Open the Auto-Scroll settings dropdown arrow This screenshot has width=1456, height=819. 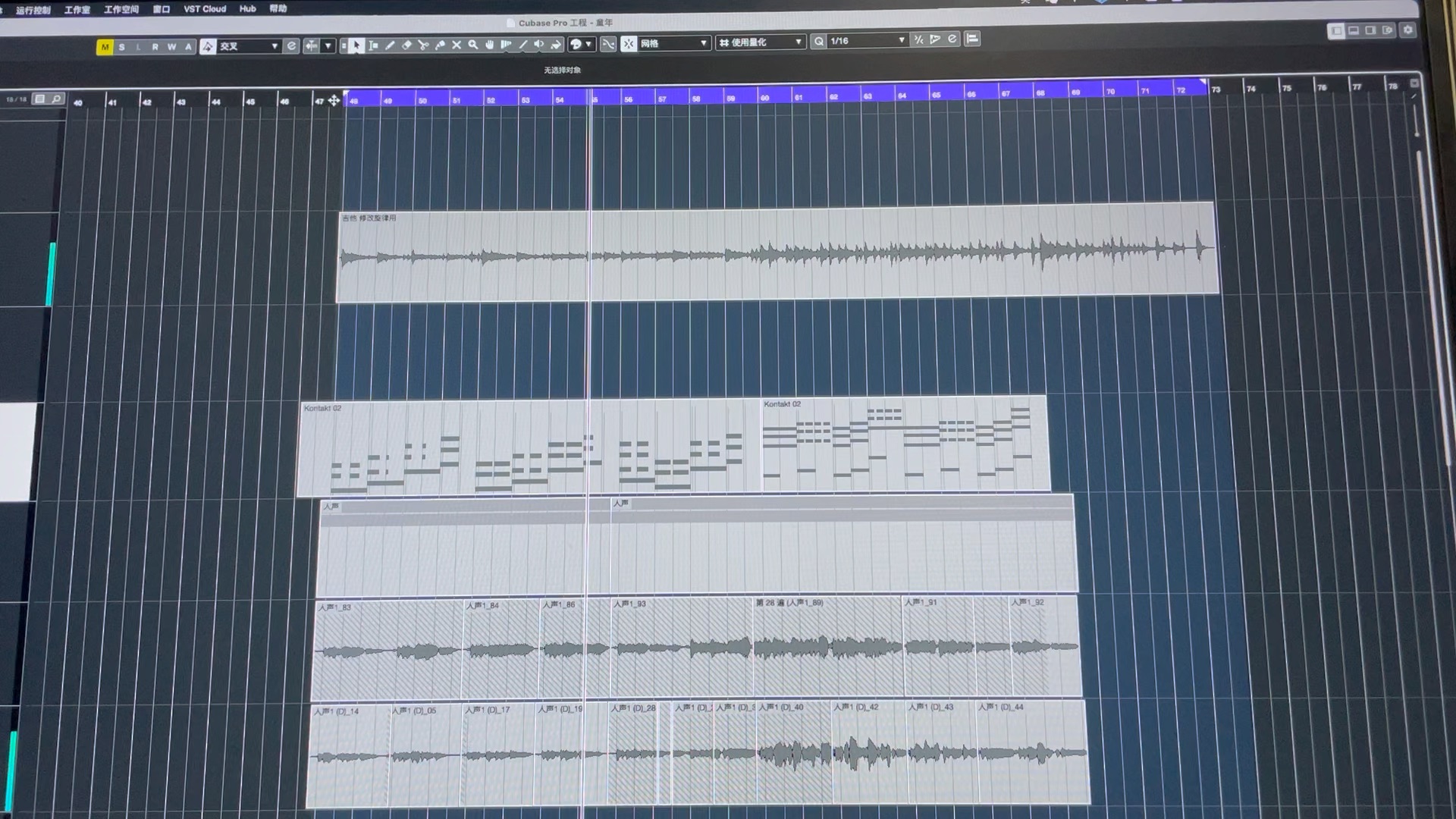point(328,46)
